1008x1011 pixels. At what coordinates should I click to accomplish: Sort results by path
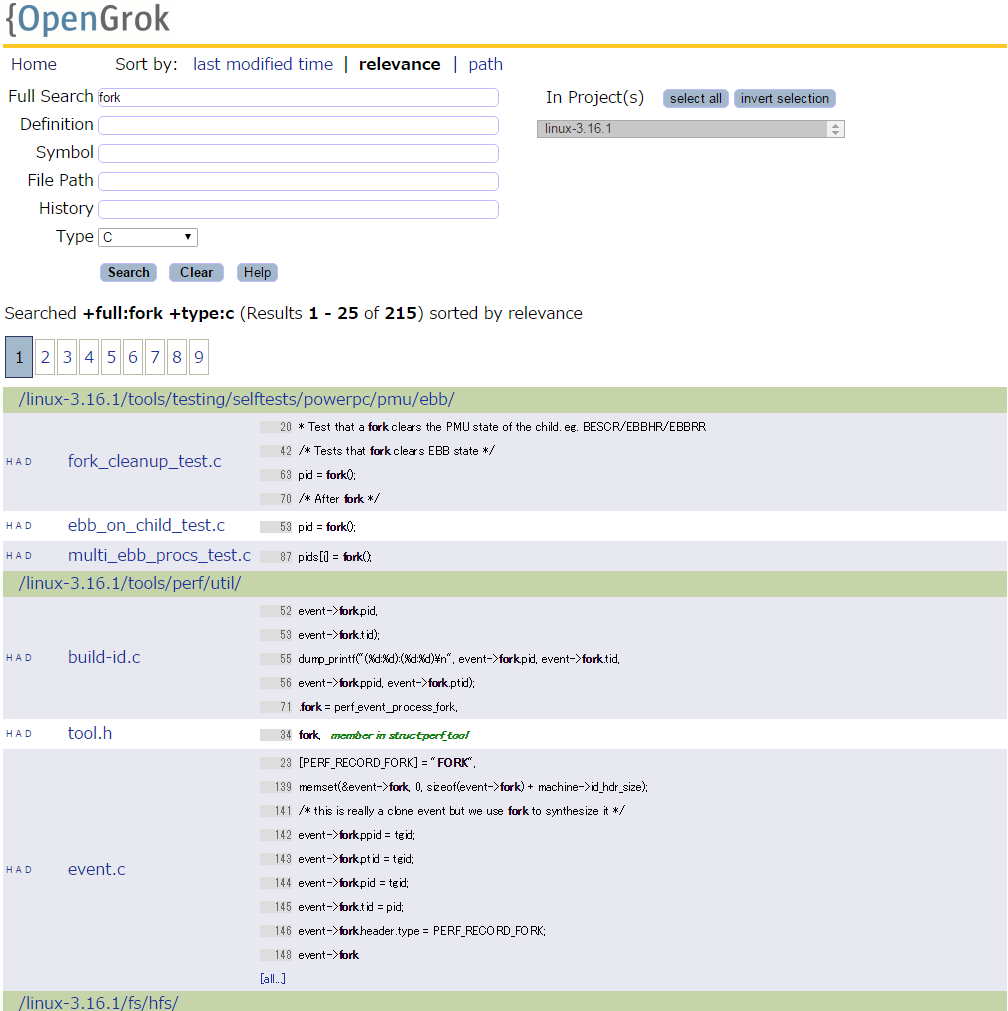486,64
